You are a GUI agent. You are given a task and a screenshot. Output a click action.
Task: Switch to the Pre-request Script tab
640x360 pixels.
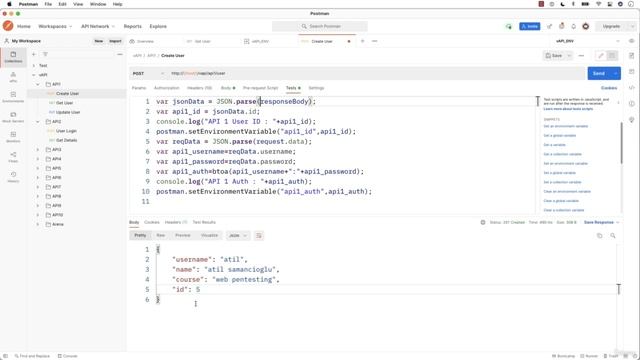[x=260, y=88]
